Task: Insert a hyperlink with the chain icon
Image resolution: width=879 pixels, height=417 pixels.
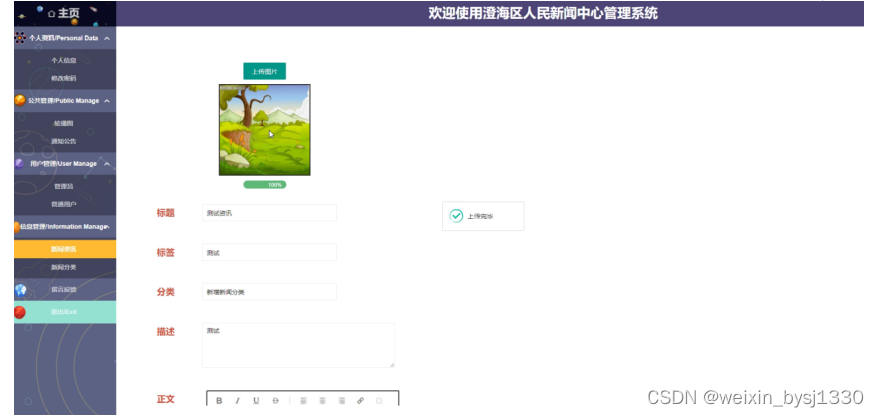Action: (x=360, y=401)
